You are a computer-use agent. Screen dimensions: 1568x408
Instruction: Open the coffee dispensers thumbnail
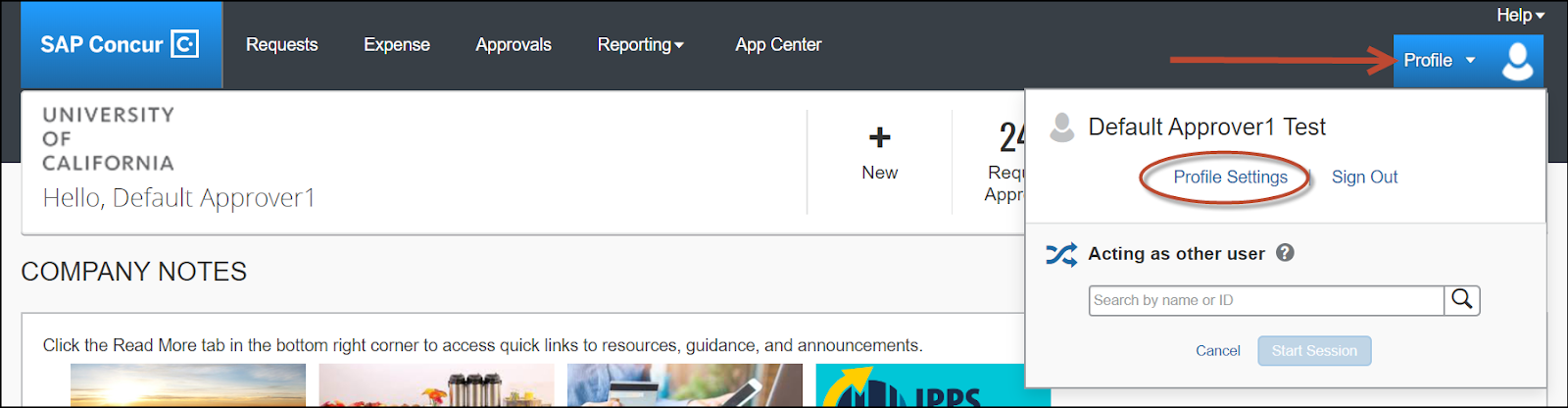(436, 385)
